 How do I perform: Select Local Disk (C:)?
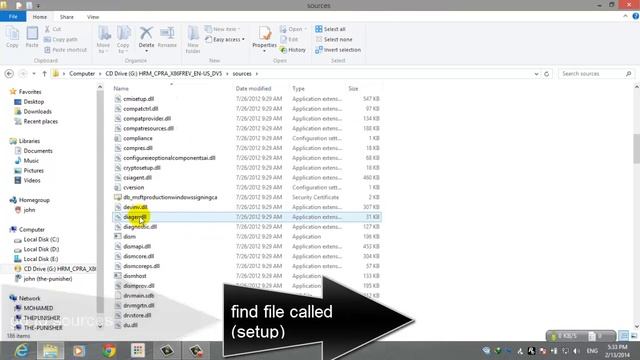(41, 240)
